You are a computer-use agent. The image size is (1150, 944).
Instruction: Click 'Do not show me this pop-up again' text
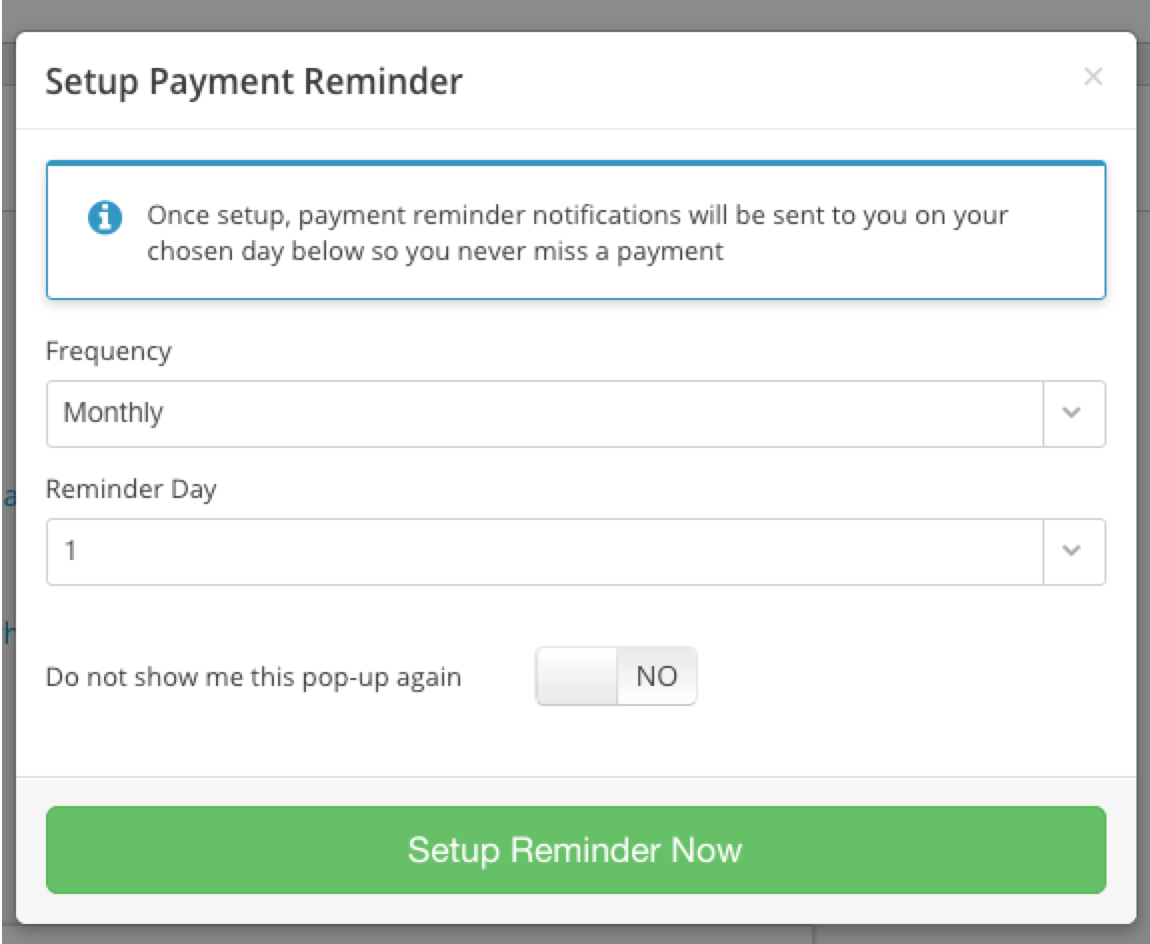pyautogui.click(x=254, y=677)
